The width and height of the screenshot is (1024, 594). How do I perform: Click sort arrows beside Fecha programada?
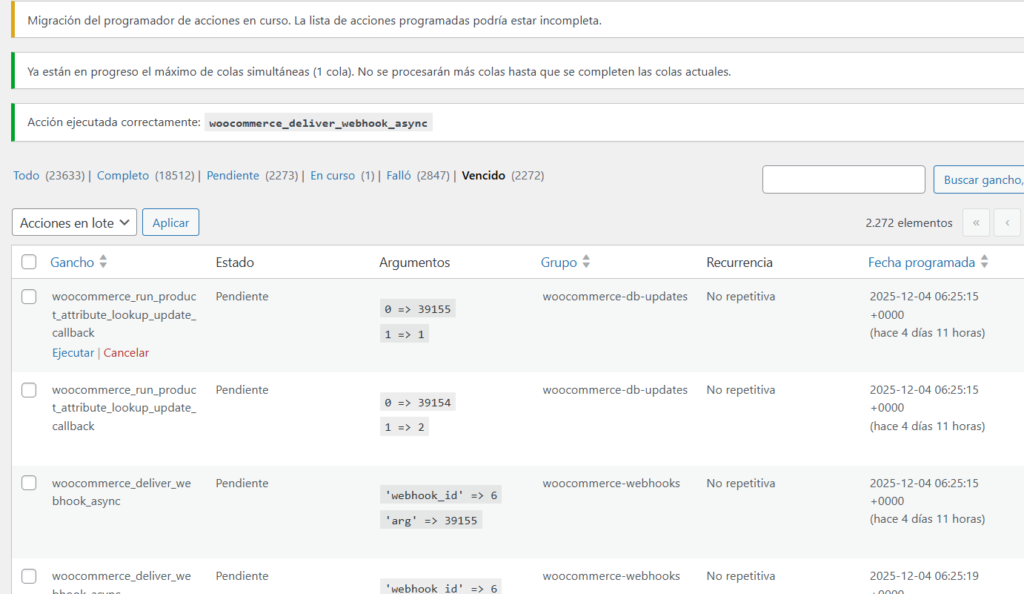pos(984,262)
